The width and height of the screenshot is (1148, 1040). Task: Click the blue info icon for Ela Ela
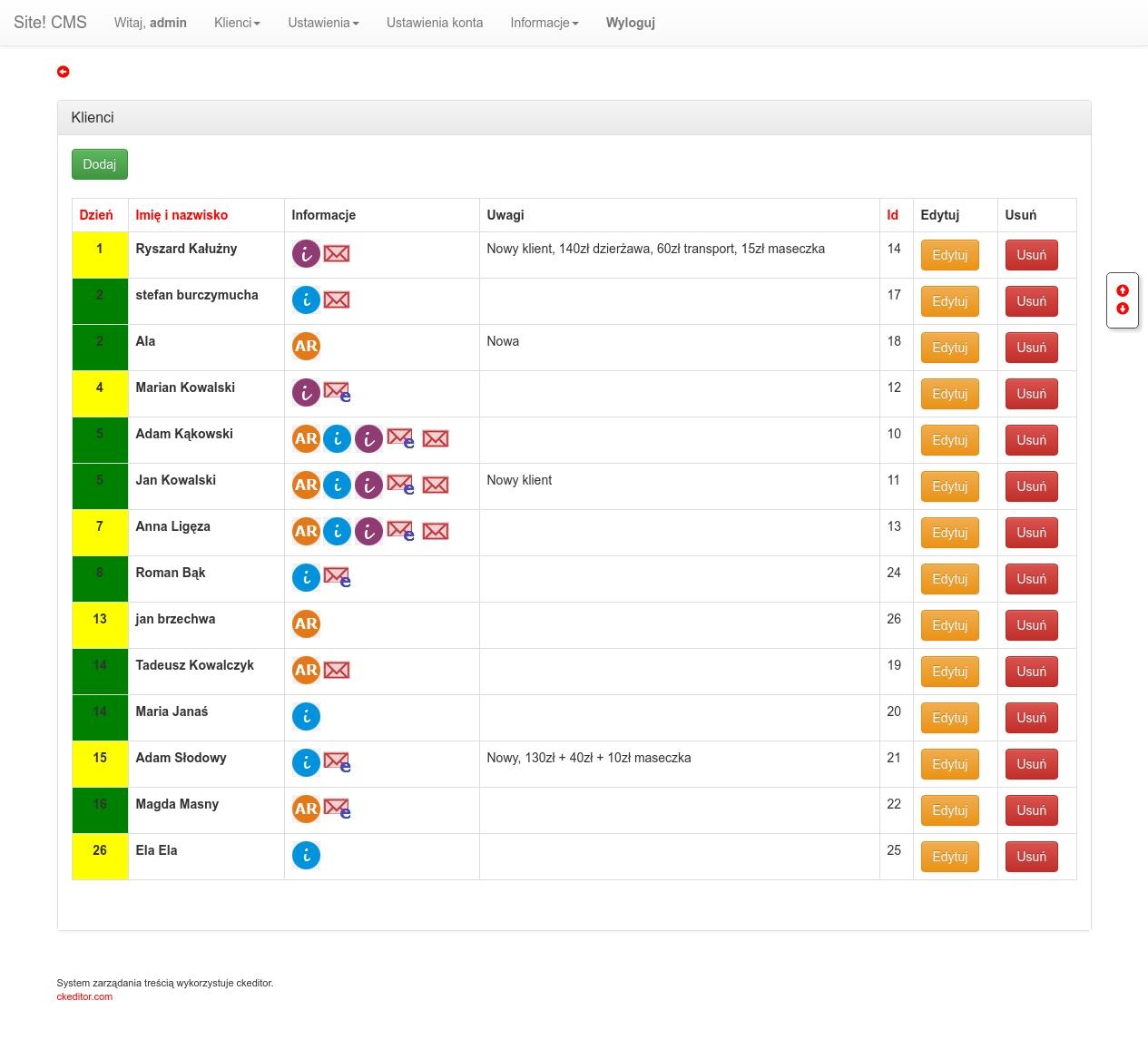306,856
